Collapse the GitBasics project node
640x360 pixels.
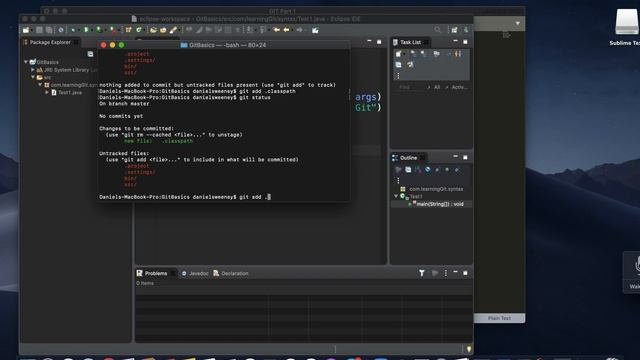point(26,62)
